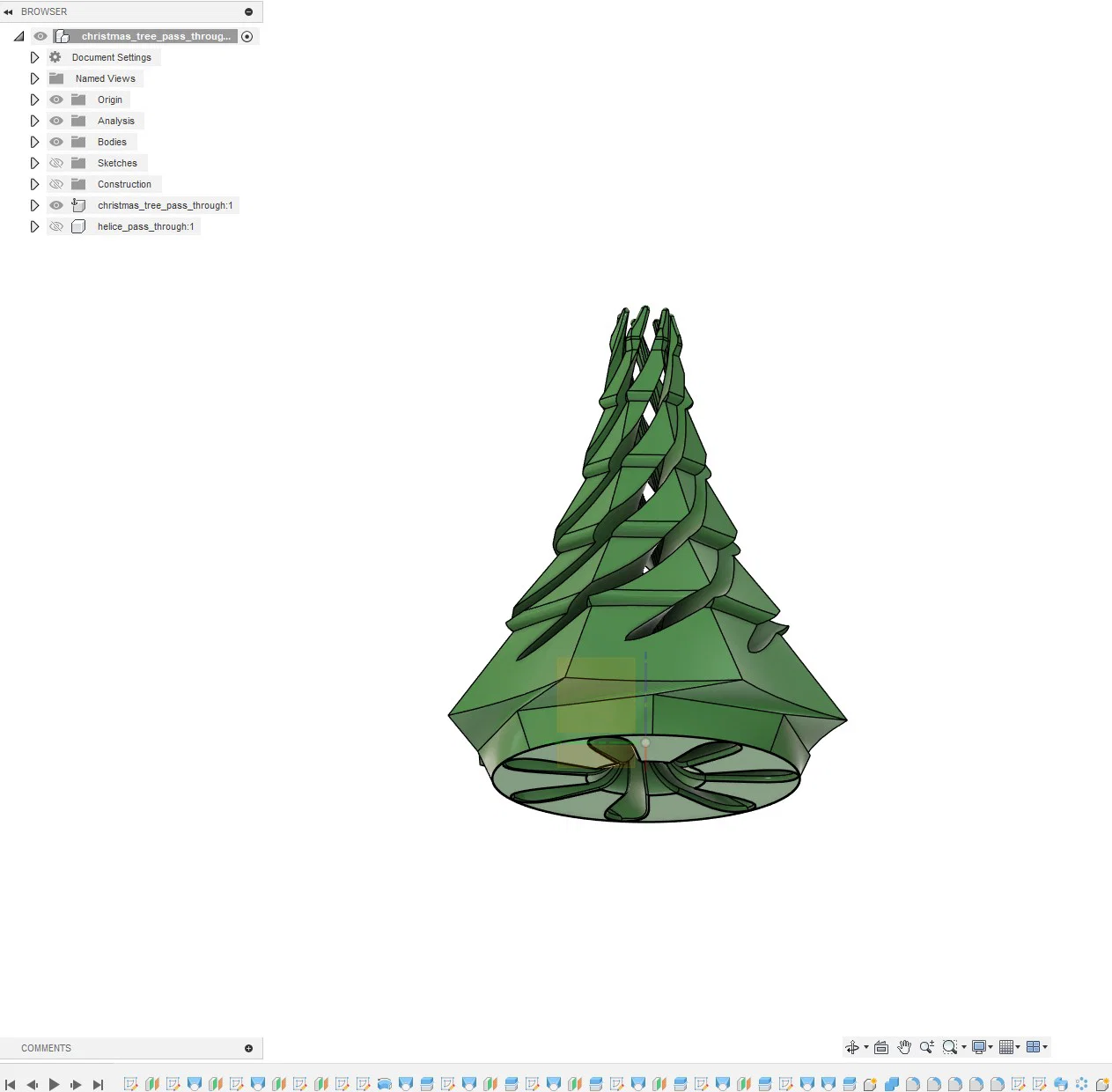Screen dimensions: 1112x1092
Task: Choose the Zoom Window tool
Action: [x=950, y=1047]
